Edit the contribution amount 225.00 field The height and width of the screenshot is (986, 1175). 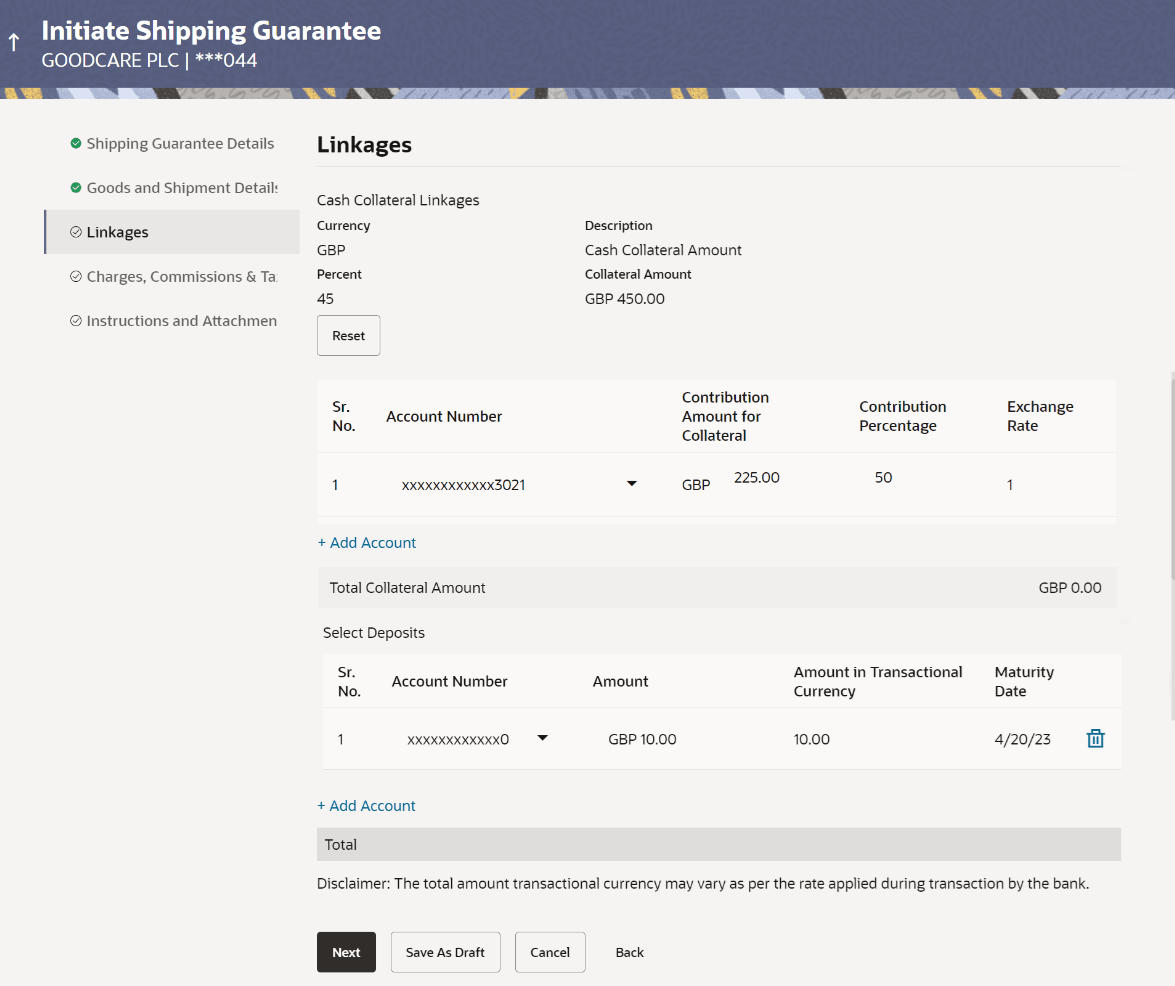click(x=757, y=478)
